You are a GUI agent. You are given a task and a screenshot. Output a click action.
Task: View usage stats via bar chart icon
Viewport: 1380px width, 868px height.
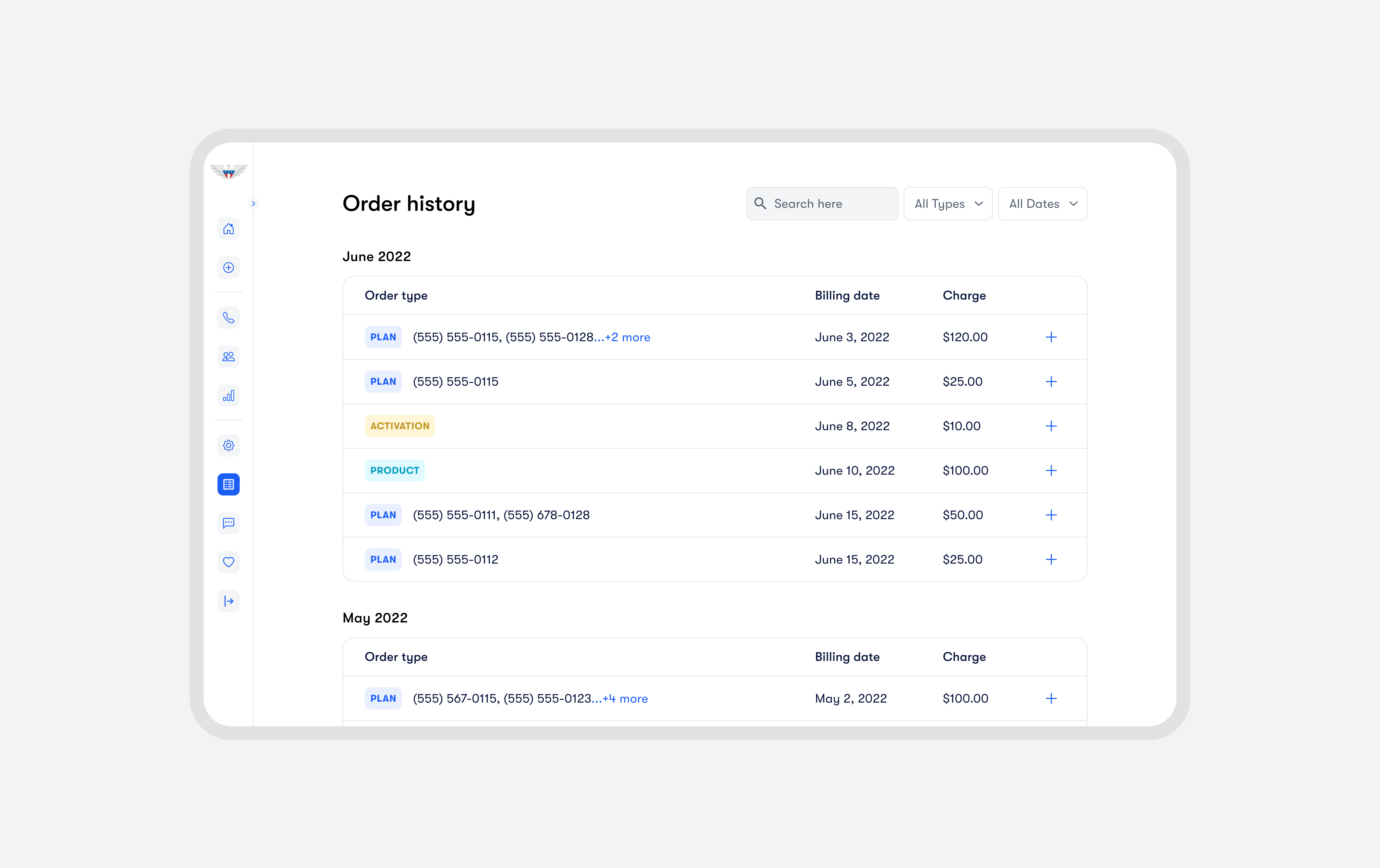(228, 396)
